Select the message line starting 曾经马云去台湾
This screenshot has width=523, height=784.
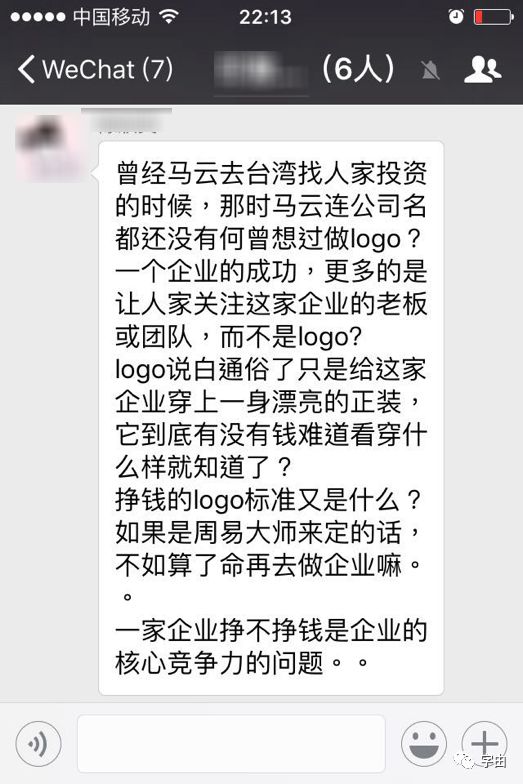point(270,174)
